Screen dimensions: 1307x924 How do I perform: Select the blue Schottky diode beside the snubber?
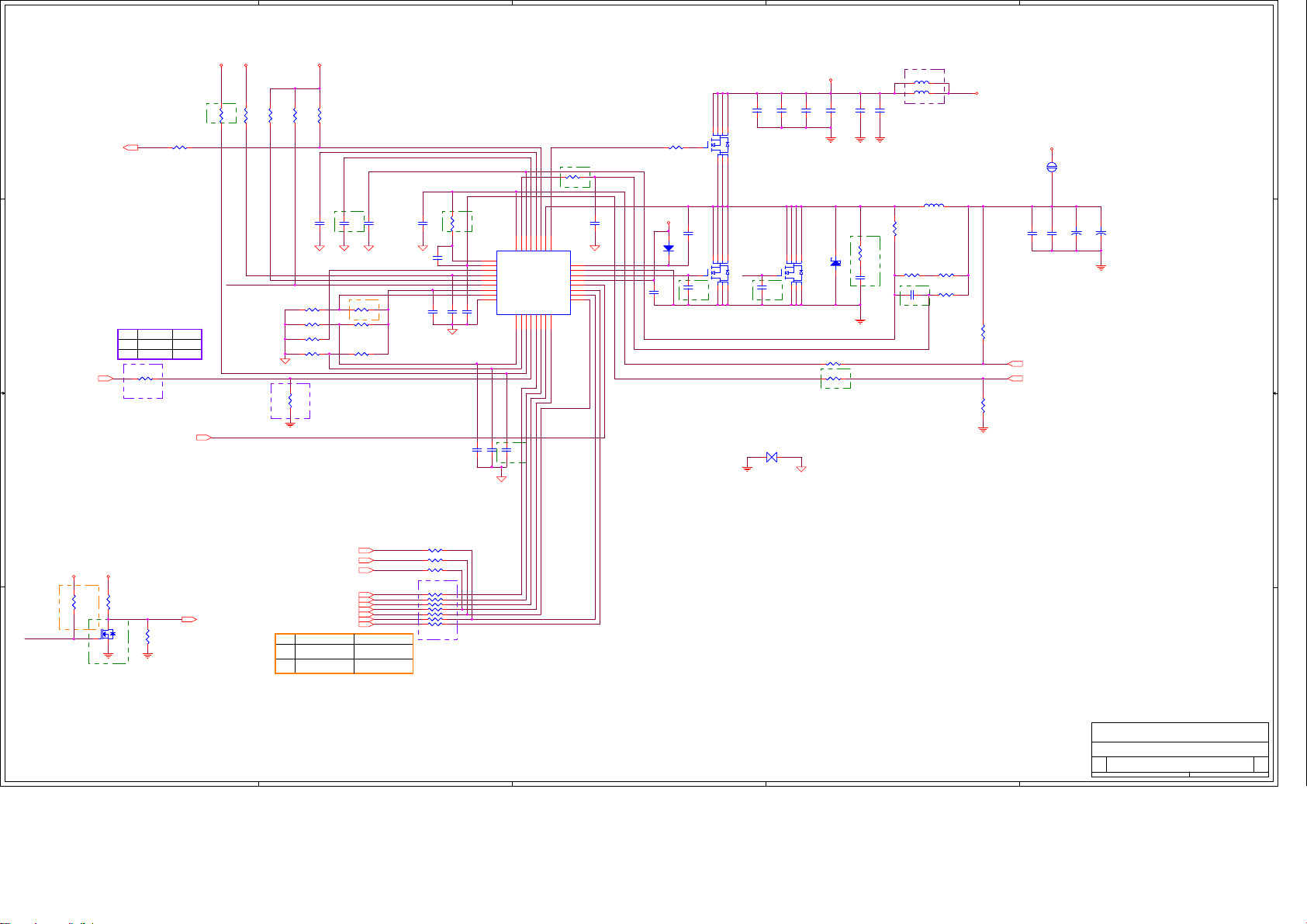[835, 263]
